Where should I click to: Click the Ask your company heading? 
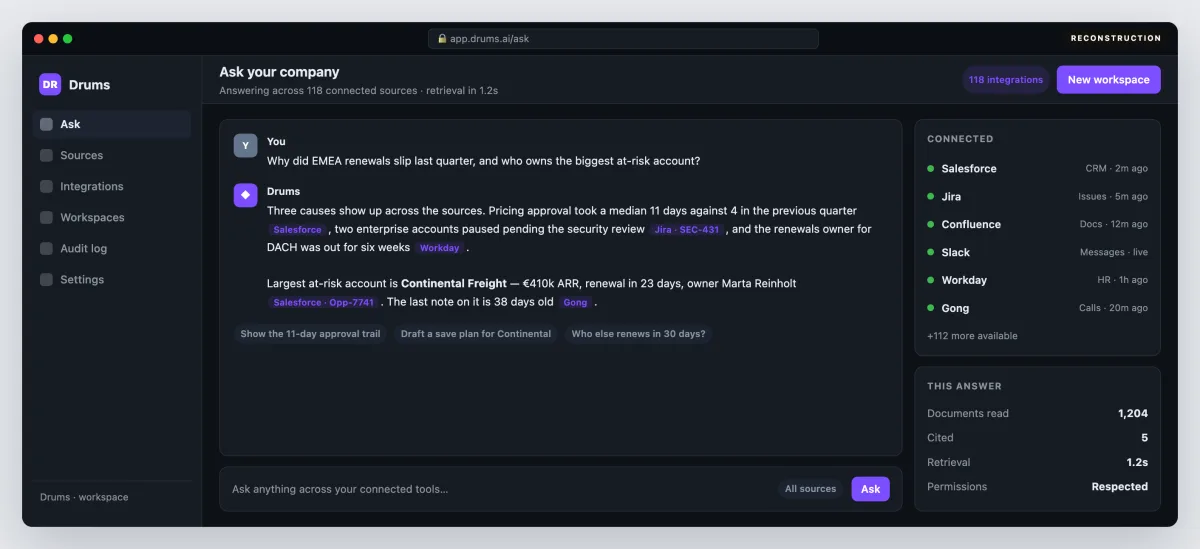tap(279, 72)
